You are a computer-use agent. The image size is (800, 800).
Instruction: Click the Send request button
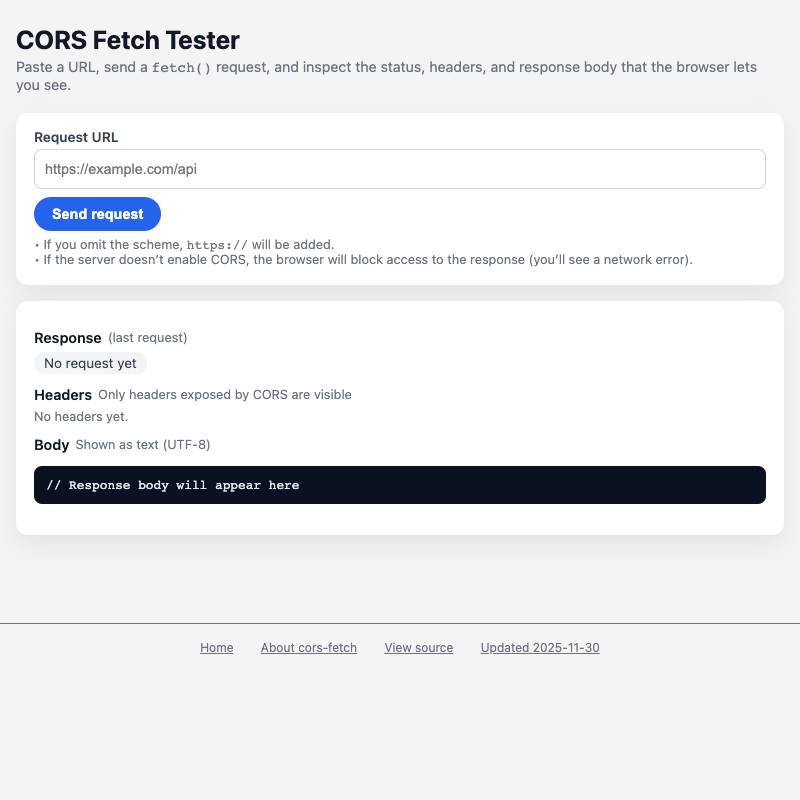point(97,213)
